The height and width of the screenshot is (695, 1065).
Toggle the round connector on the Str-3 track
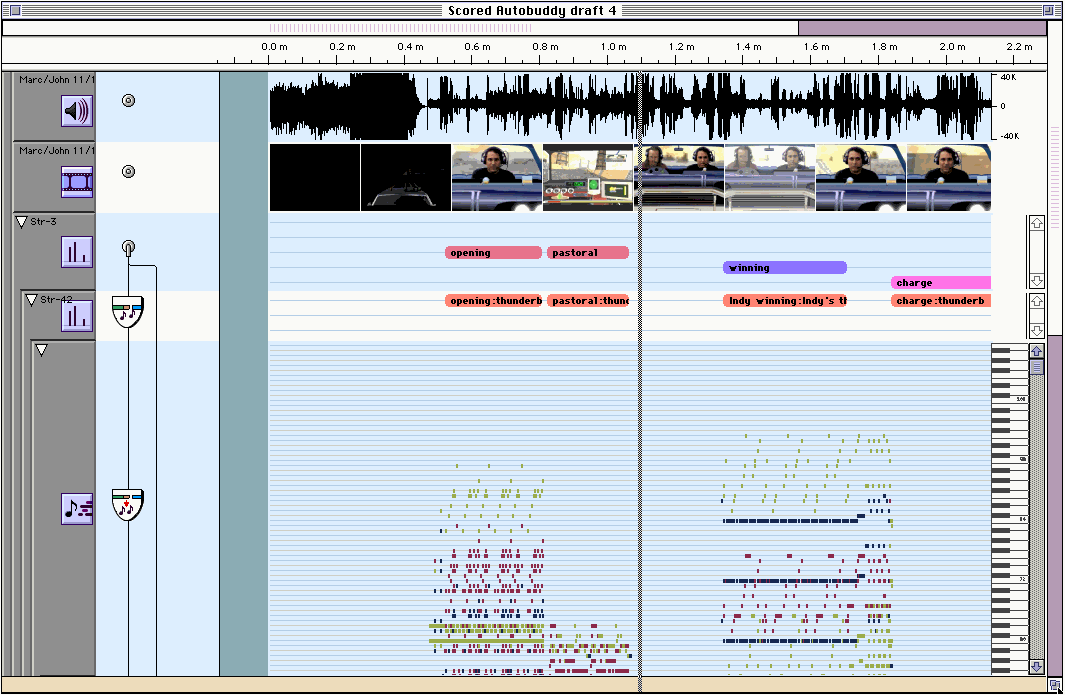(128, 247)
